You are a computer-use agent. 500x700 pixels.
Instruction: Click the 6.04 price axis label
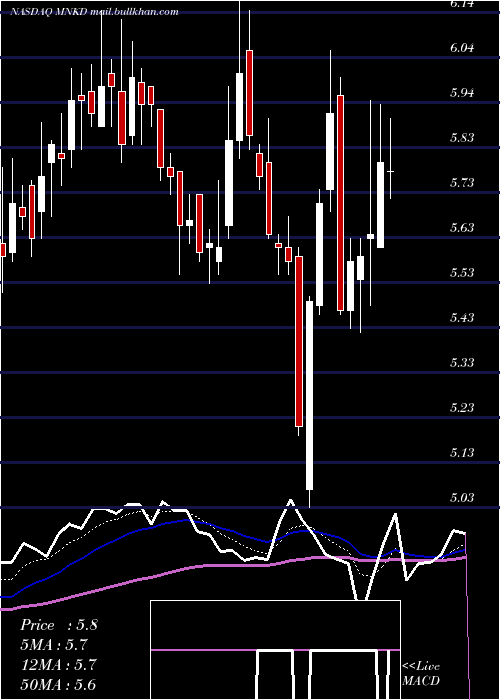pos(461,48)
